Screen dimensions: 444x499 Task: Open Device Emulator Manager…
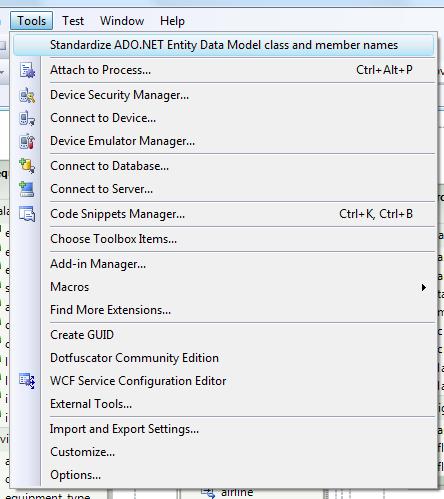pyautogui.click(x=224, y=141)
